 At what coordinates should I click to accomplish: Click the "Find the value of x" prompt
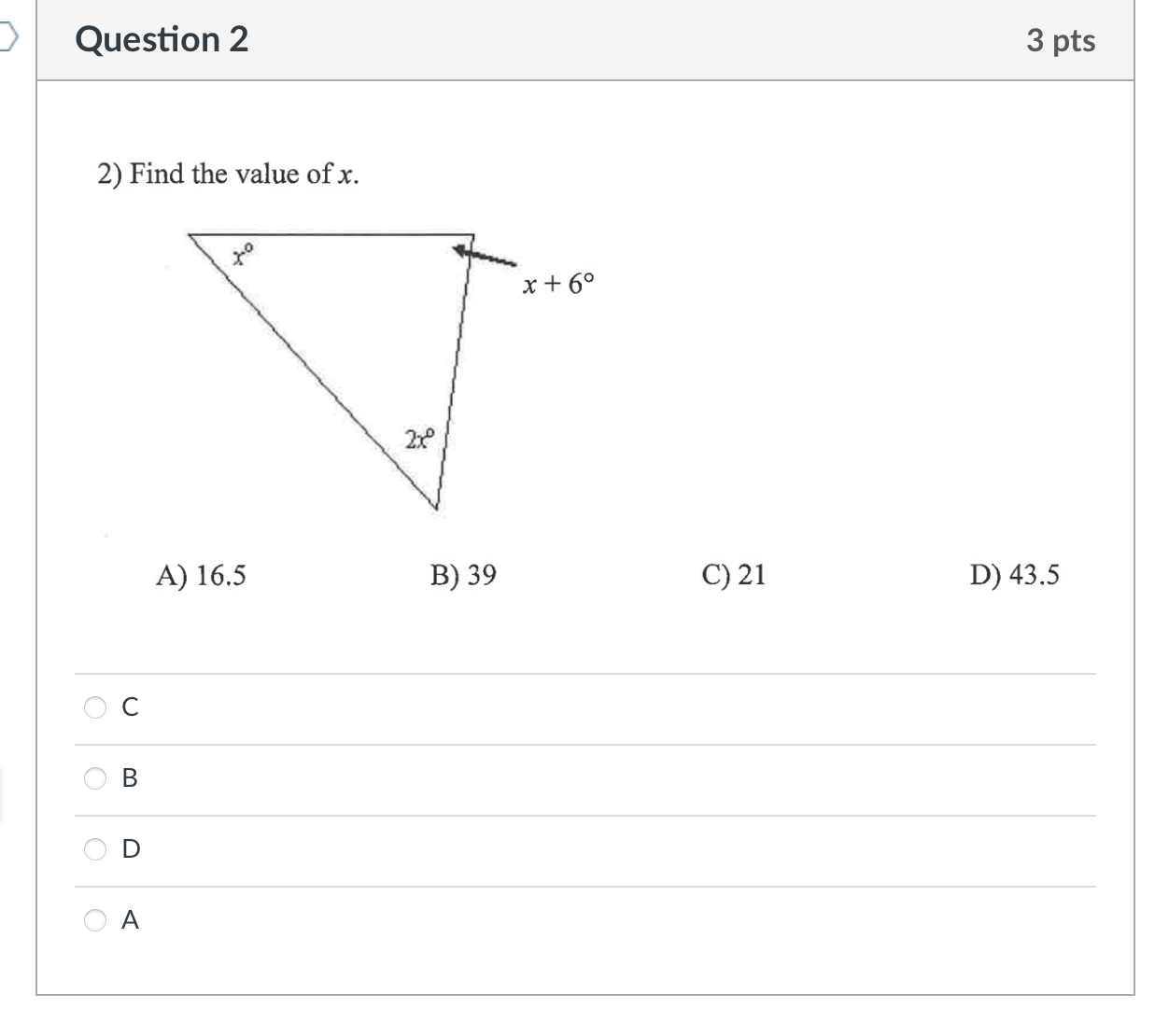[243, 175]
